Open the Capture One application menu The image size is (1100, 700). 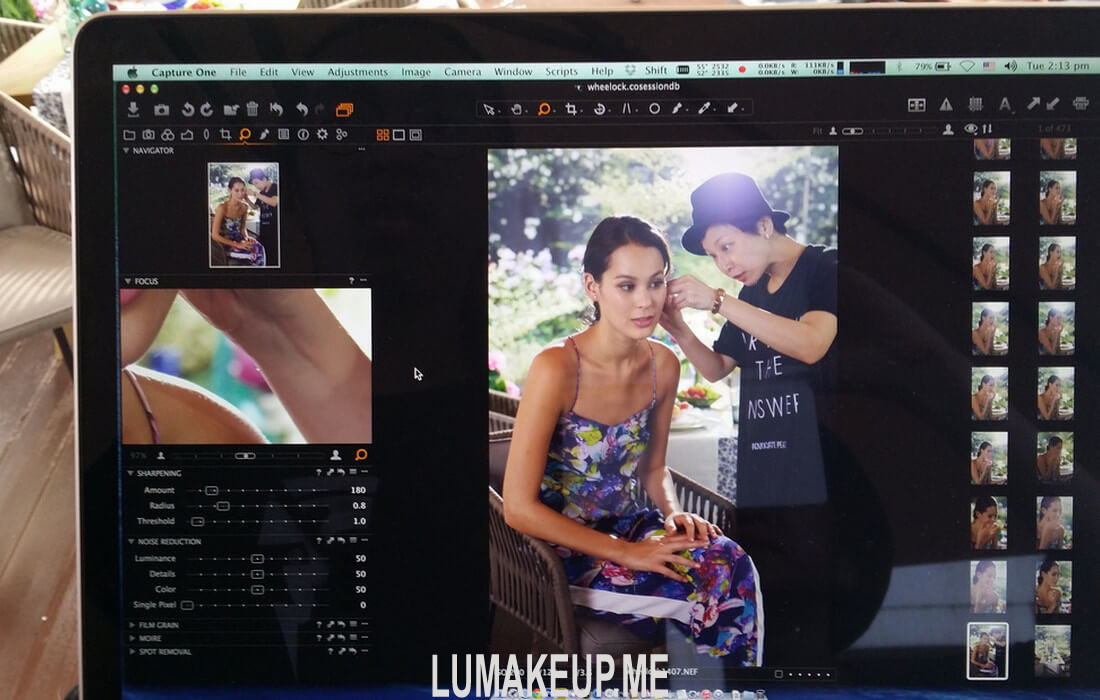[x=184, y=72]
